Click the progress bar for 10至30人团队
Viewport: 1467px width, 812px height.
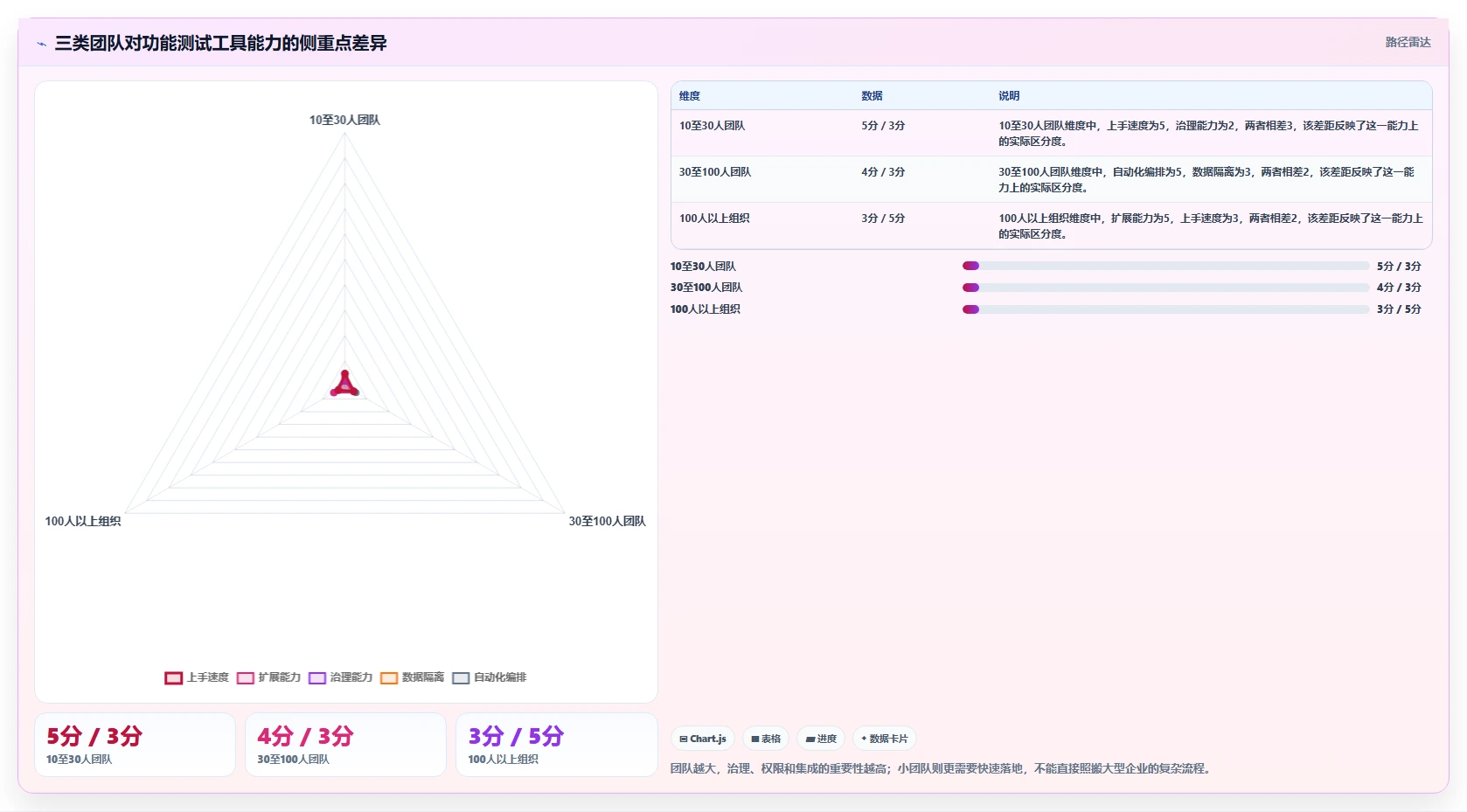(x=1165, y=266)
